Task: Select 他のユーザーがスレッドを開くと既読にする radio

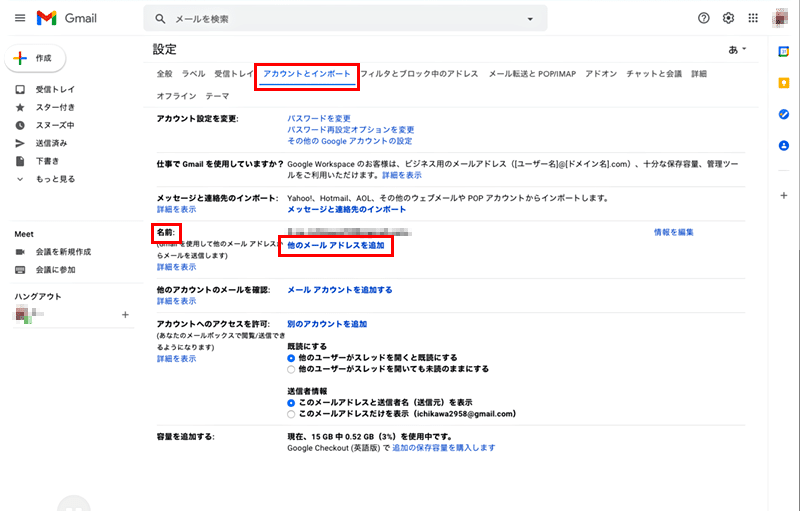Action: coord(291,358)
